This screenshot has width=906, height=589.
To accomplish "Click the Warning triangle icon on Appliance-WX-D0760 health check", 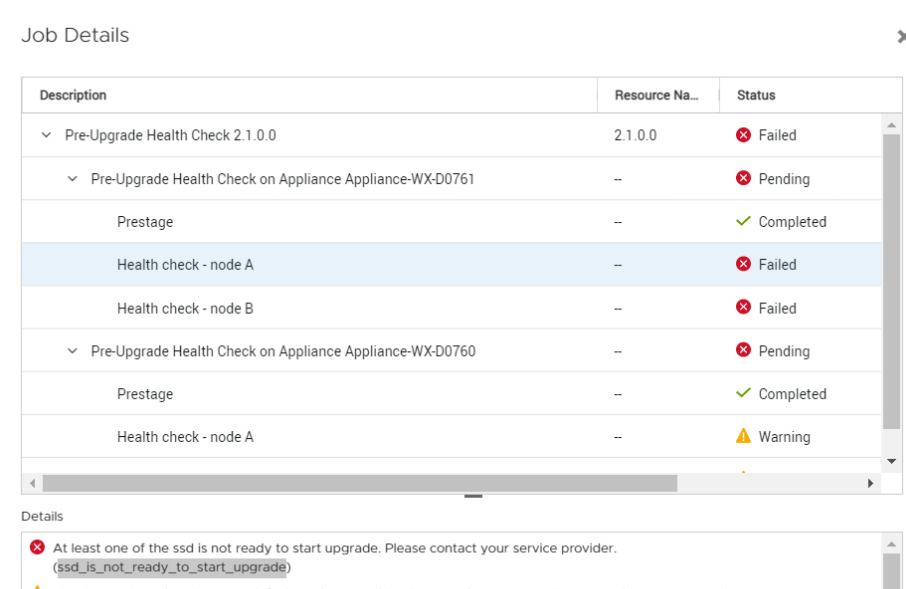I will (744, 436).
